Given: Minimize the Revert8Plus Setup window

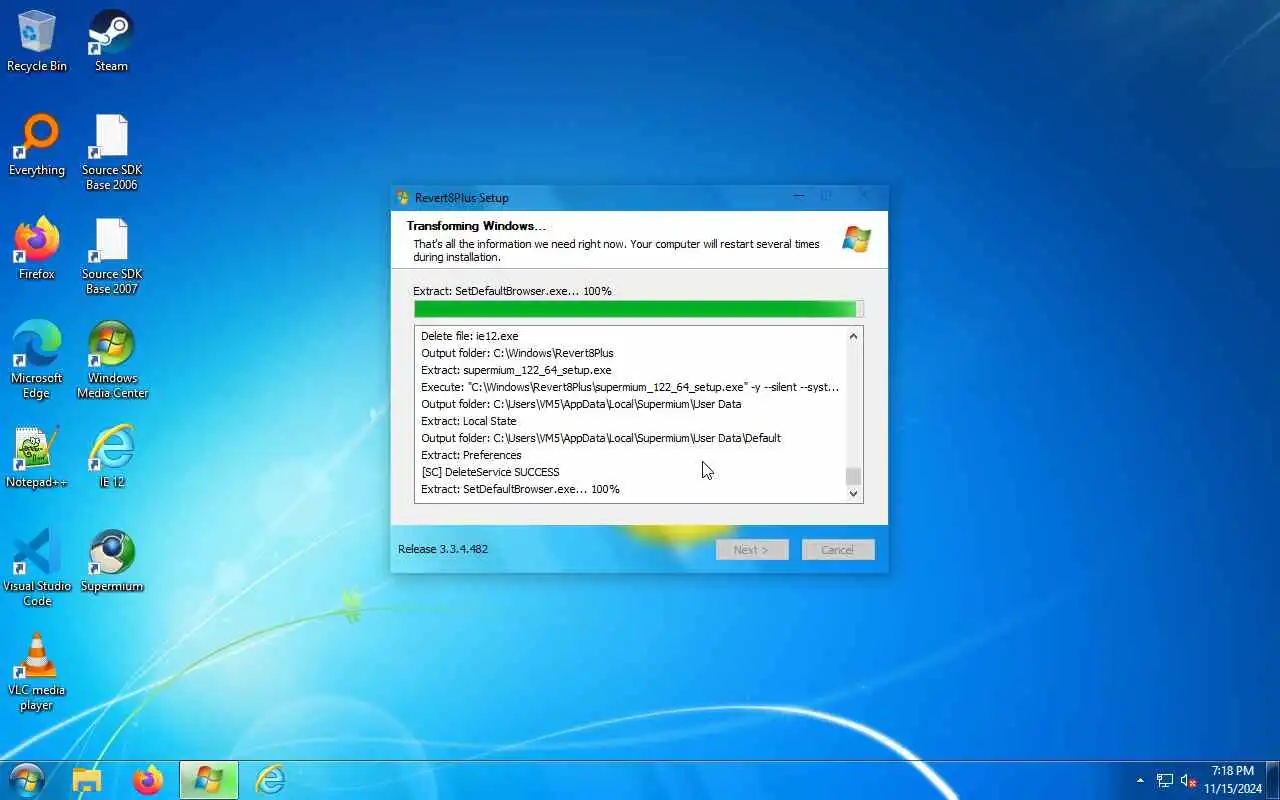Looking at the screenshot, I should (x=798, y=196).
